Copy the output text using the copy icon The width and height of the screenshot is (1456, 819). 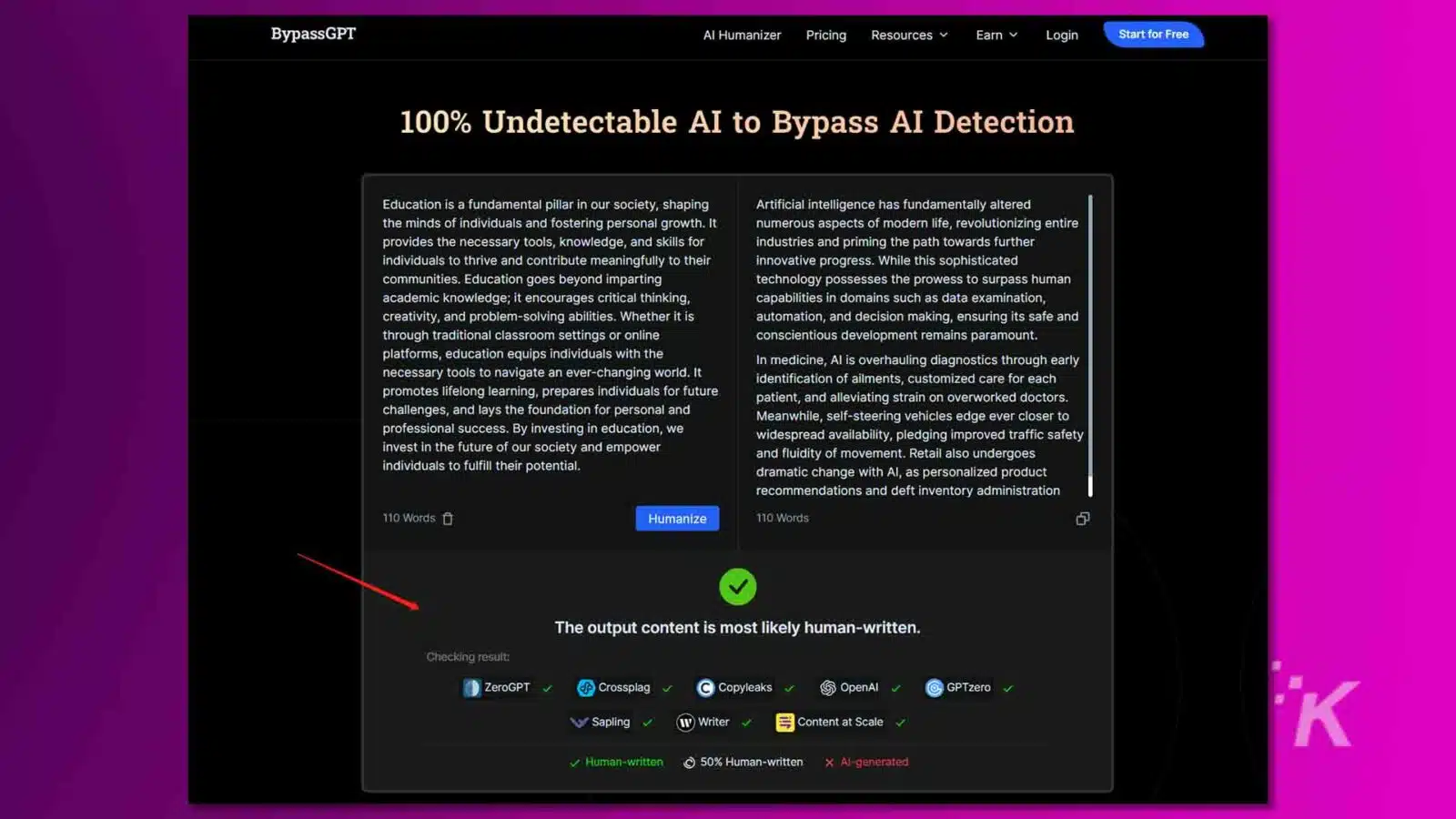pyautogui.click(x=1082, y=518)
